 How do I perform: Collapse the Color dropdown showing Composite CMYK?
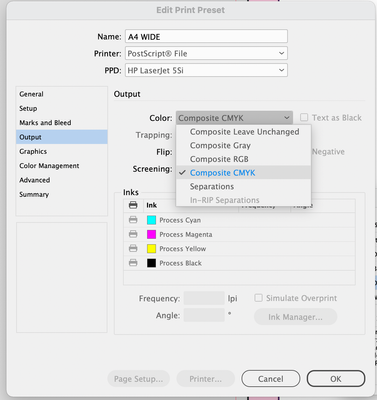tap(234, 118)
